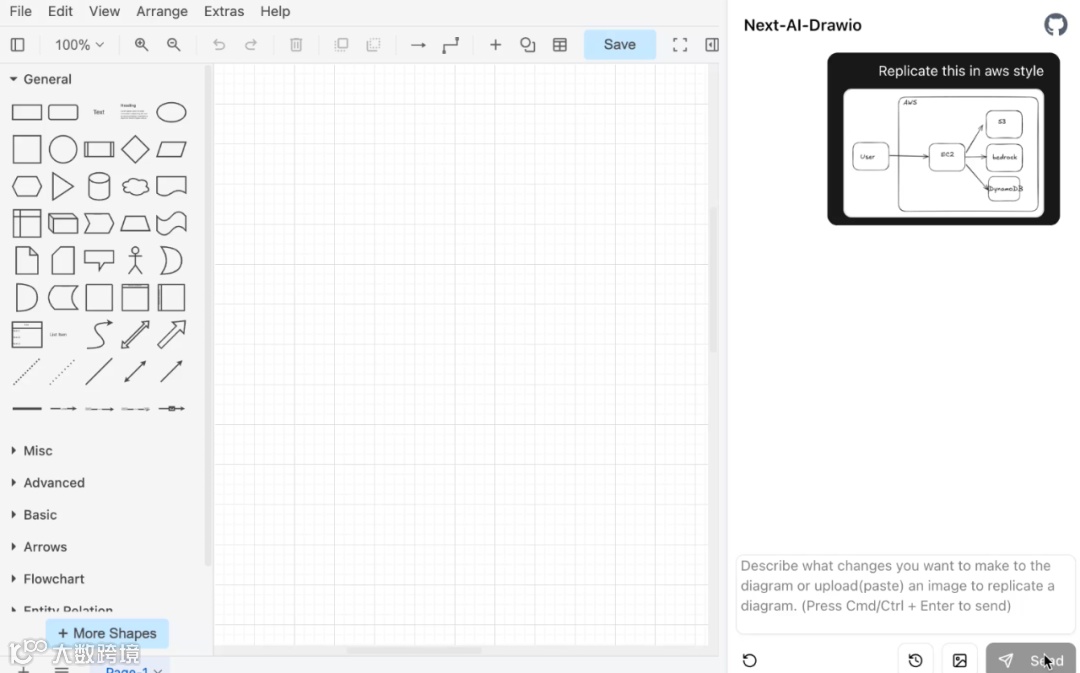The image size is (1080, 673).
Task: Open the Extras menu
Action: [x=224, y=11]
